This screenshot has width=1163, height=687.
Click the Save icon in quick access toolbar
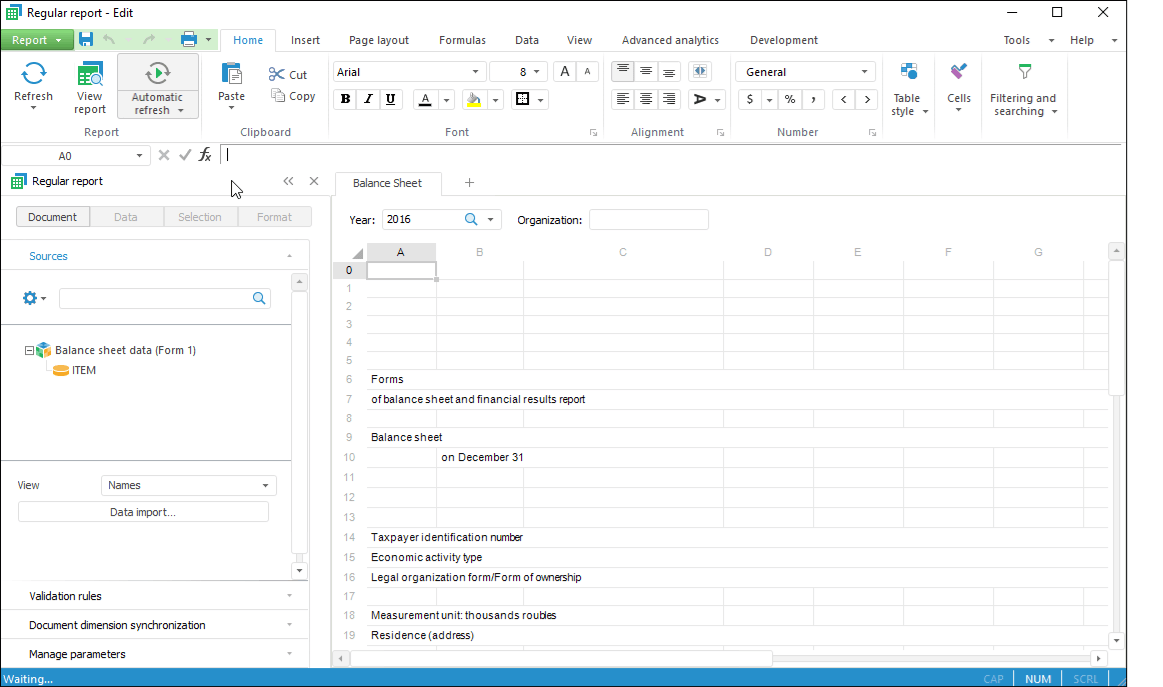point(86,40)
